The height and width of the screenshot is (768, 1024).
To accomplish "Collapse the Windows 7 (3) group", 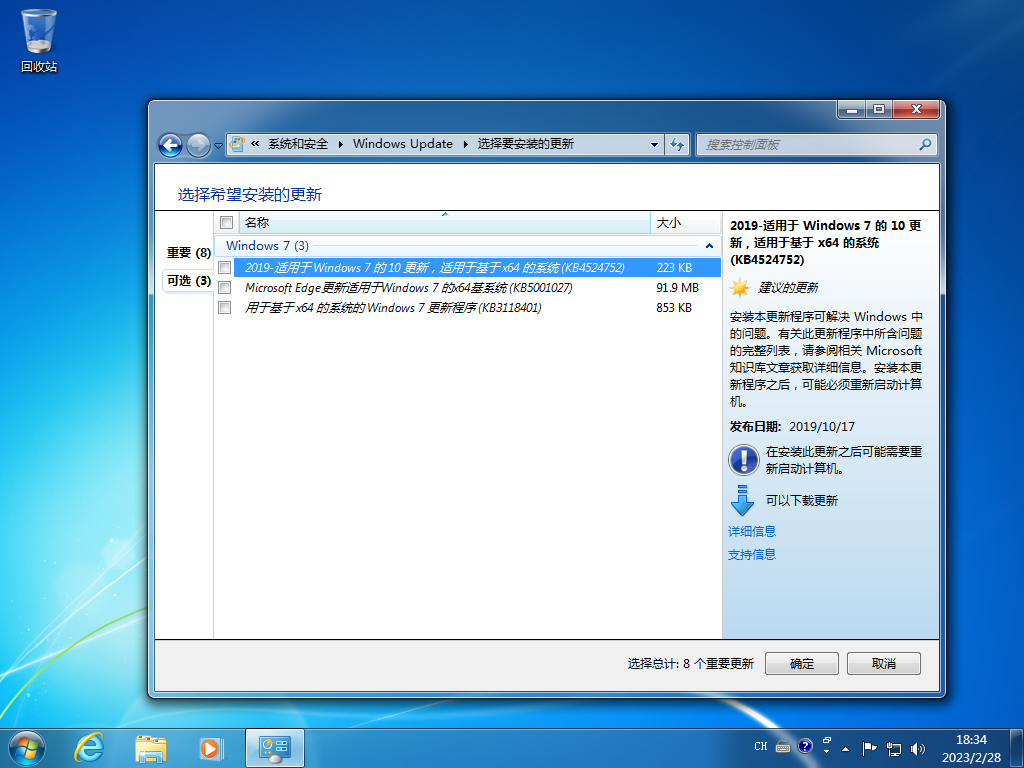I will (709, 246).
